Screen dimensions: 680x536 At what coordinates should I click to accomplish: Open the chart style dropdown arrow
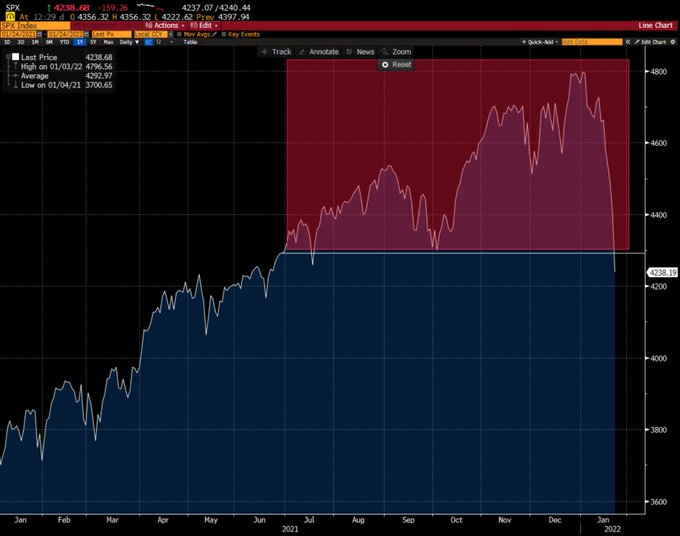tap(171, 42)
